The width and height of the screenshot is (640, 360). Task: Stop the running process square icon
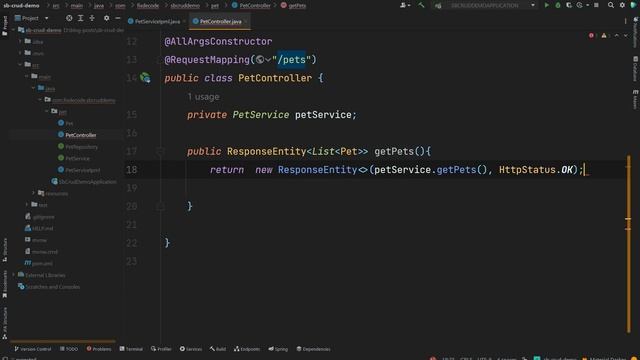pyautogui.click(x=596, y=5)
